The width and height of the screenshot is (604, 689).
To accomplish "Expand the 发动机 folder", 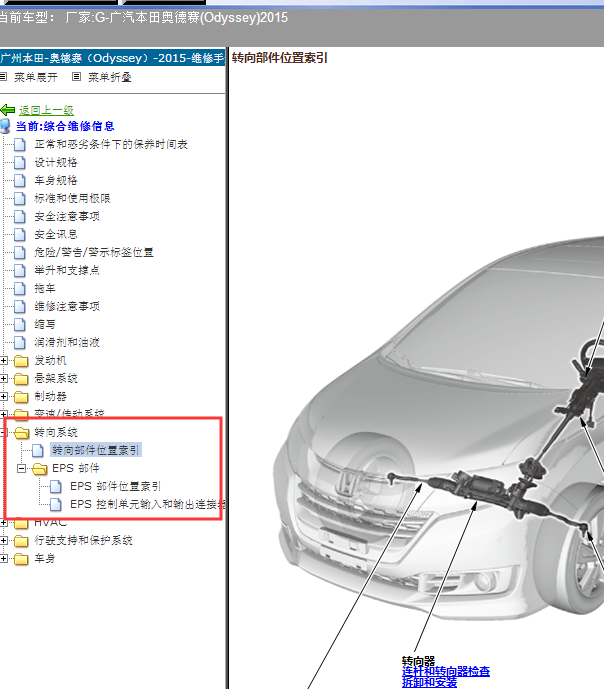I will [x=4, y=360].
